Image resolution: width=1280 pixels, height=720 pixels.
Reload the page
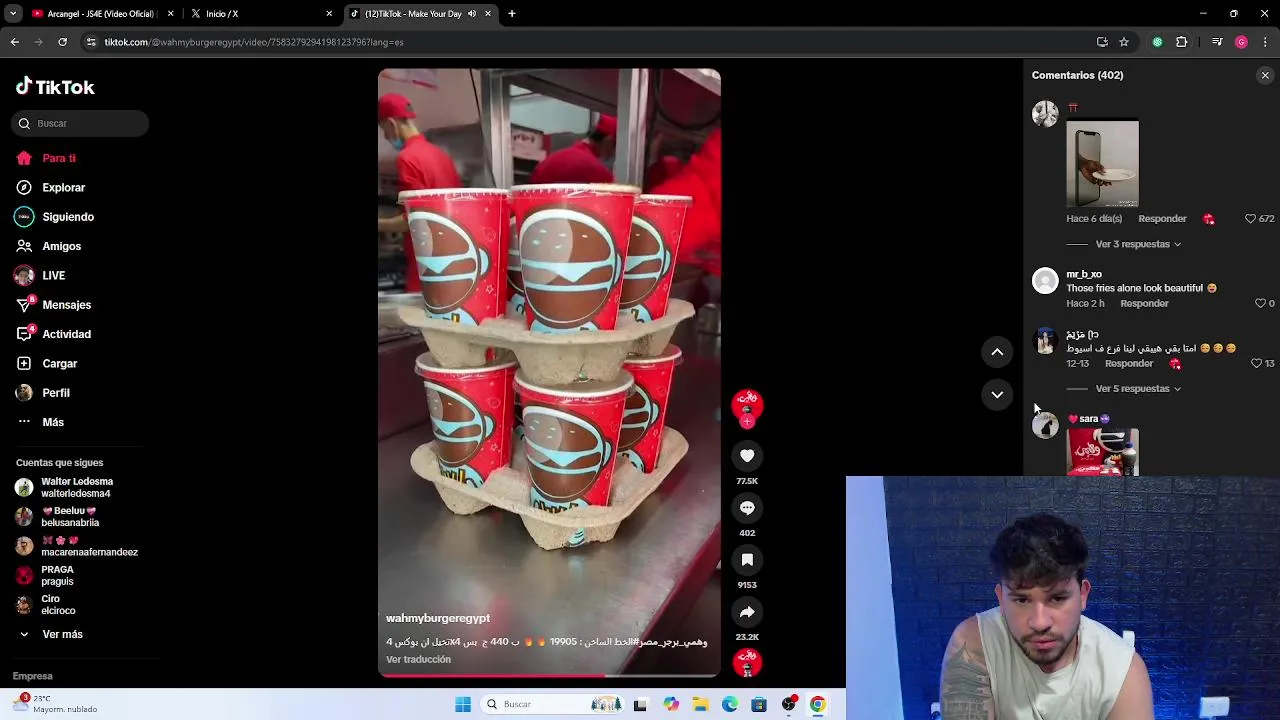click(x=62, y=42)
